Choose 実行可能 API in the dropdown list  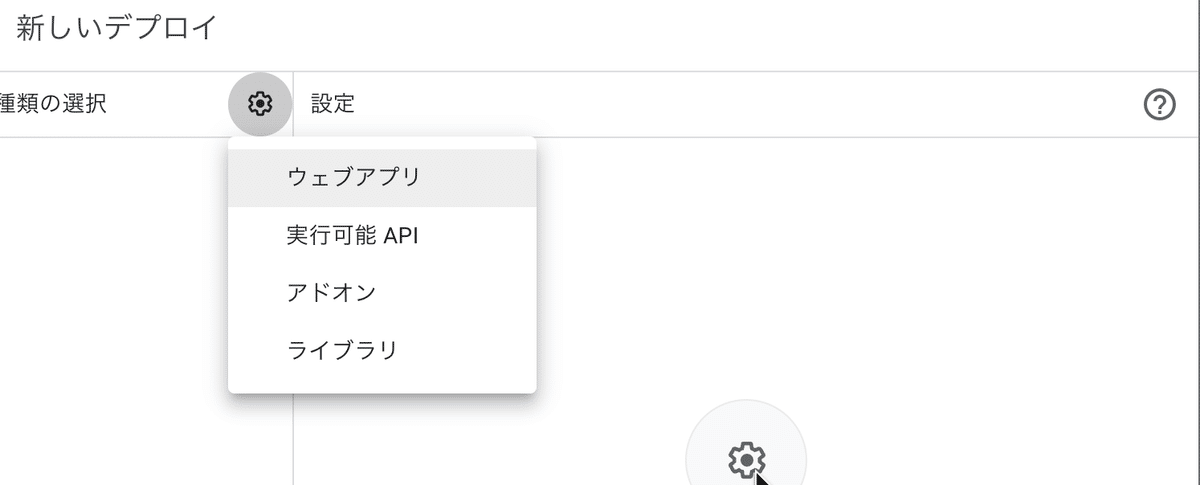(x=382, y=236)
